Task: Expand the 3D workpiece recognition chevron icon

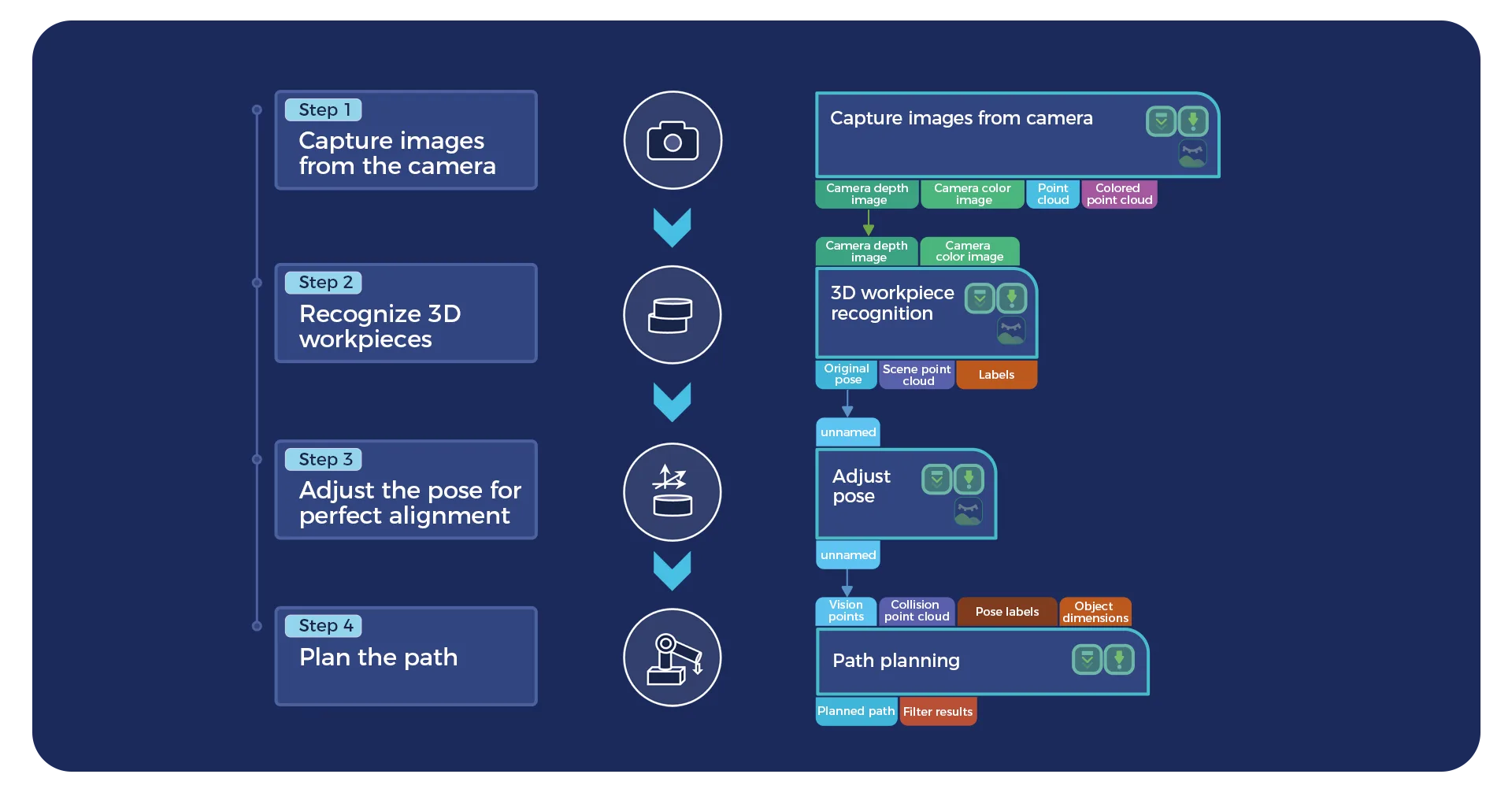Action: pyautogui.click(x=980, y=298)
